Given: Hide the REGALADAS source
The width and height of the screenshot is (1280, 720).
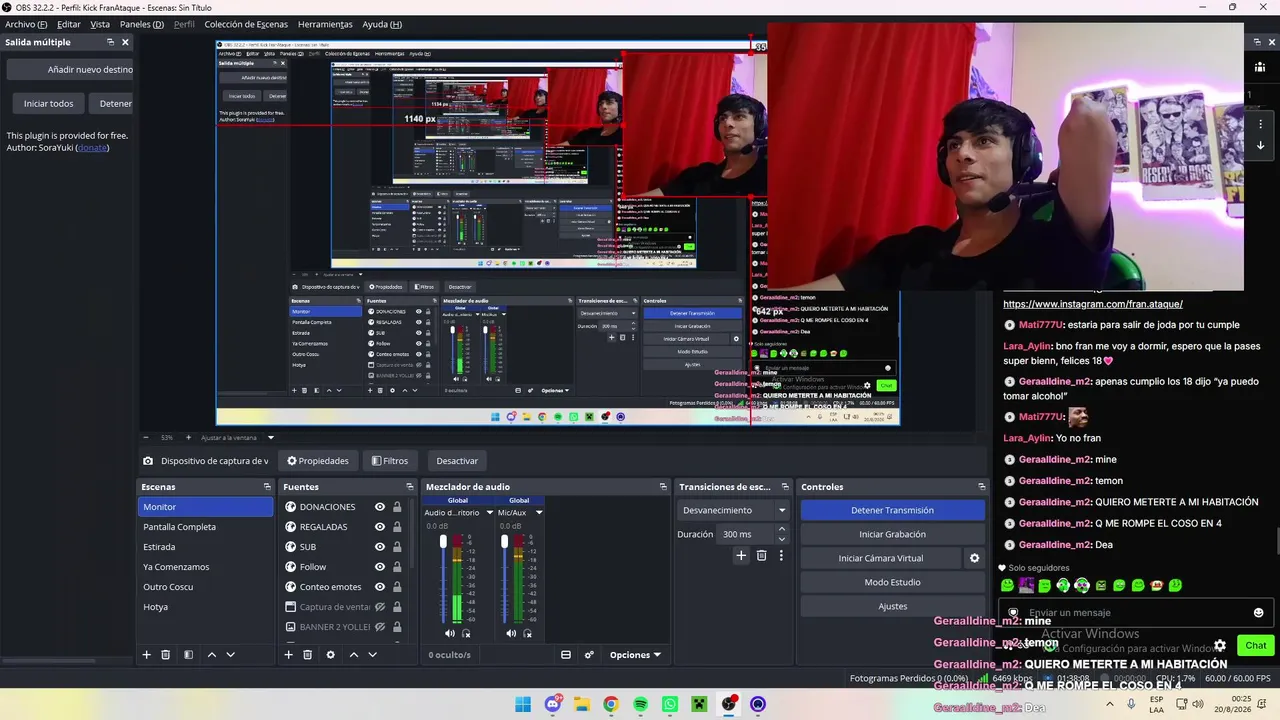Looking at the screenshot, I should (380, 527).
